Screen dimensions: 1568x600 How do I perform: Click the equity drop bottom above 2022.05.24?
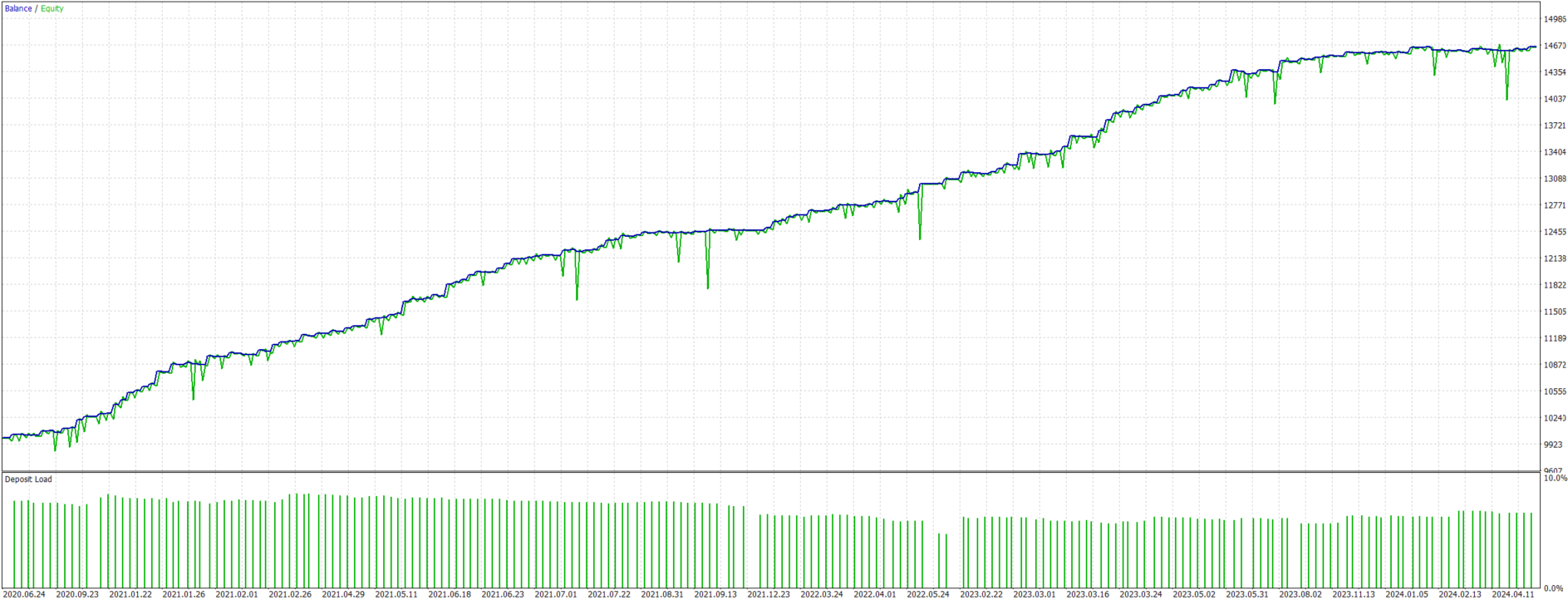(920, 239)
